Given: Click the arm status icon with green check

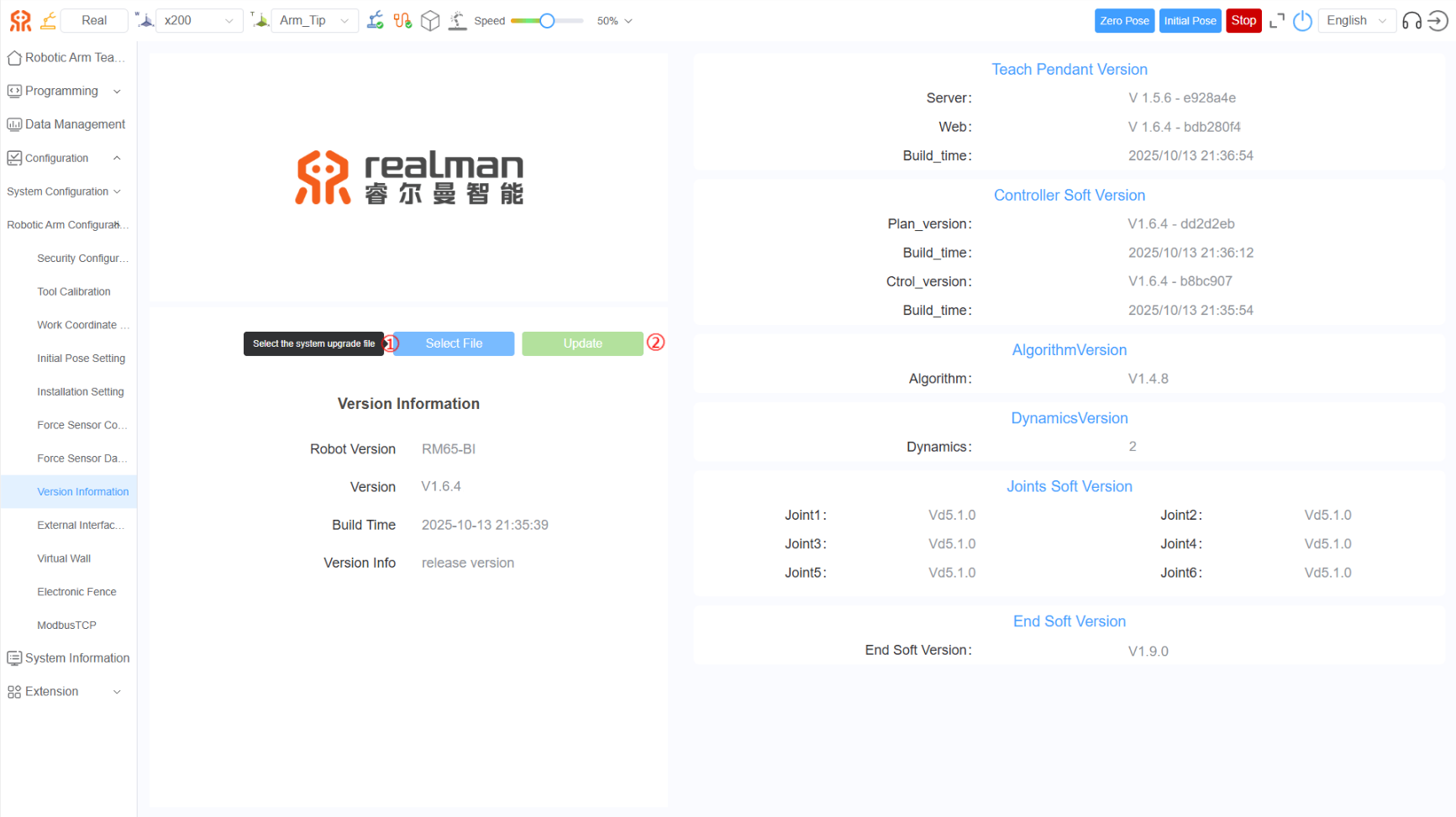Looking at the screenshot, I should coord(376,20).
